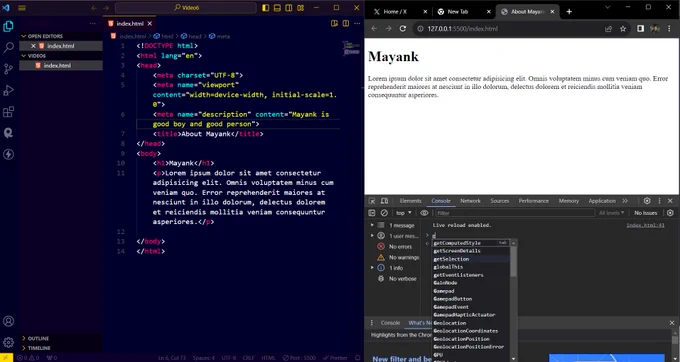Open the Search view in VS Code

[x=8, y=47]
